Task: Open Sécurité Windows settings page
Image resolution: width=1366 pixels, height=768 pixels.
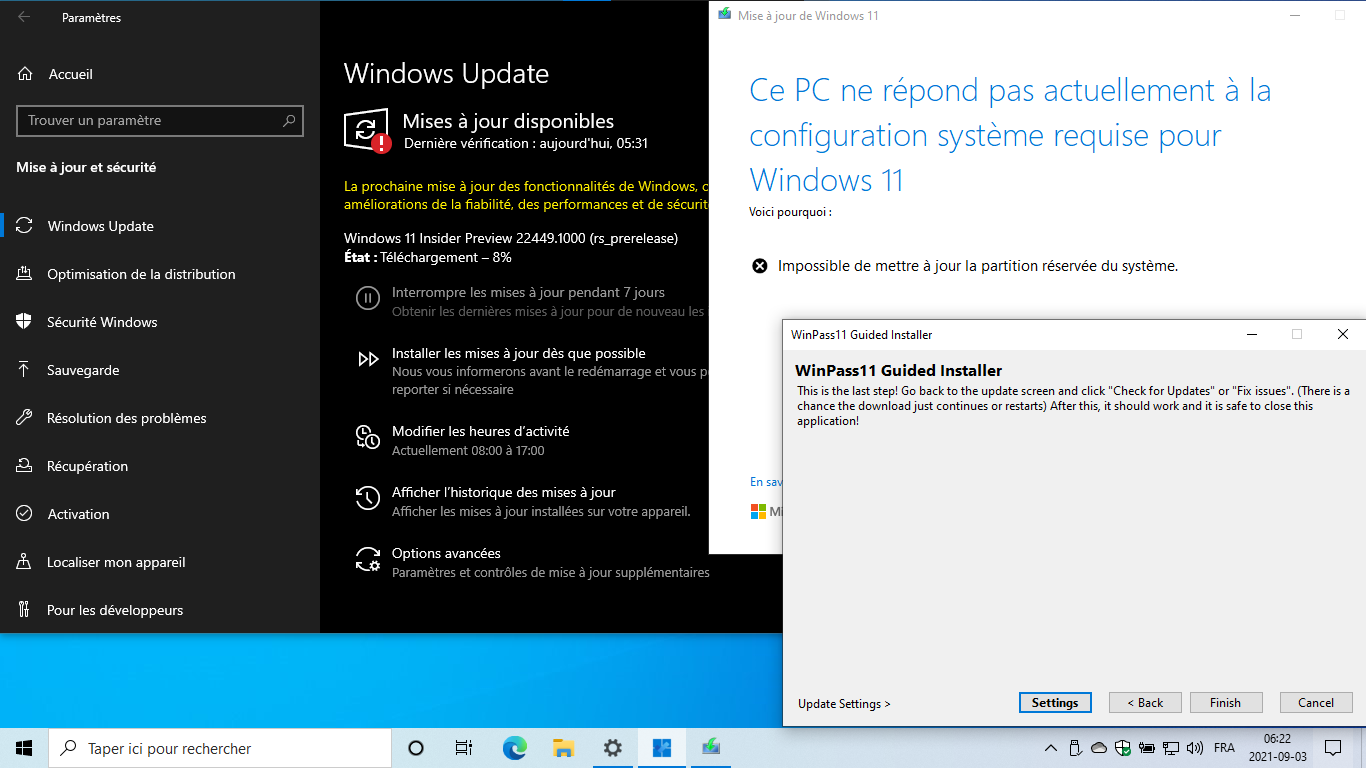Action: [160, 322]
